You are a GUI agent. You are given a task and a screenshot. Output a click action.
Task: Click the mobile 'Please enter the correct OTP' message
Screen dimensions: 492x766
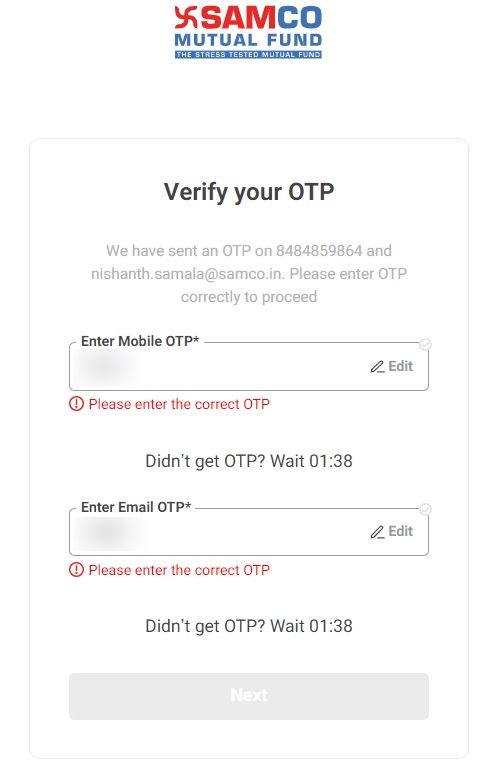179,404
